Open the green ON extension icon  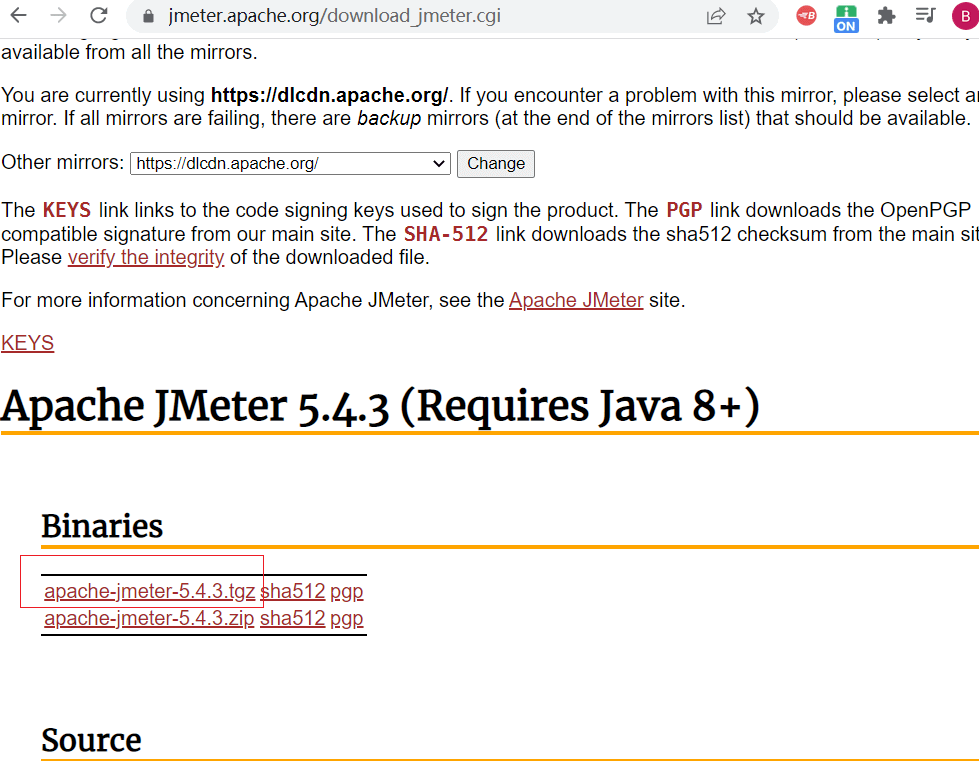click(x=845, y=19)
